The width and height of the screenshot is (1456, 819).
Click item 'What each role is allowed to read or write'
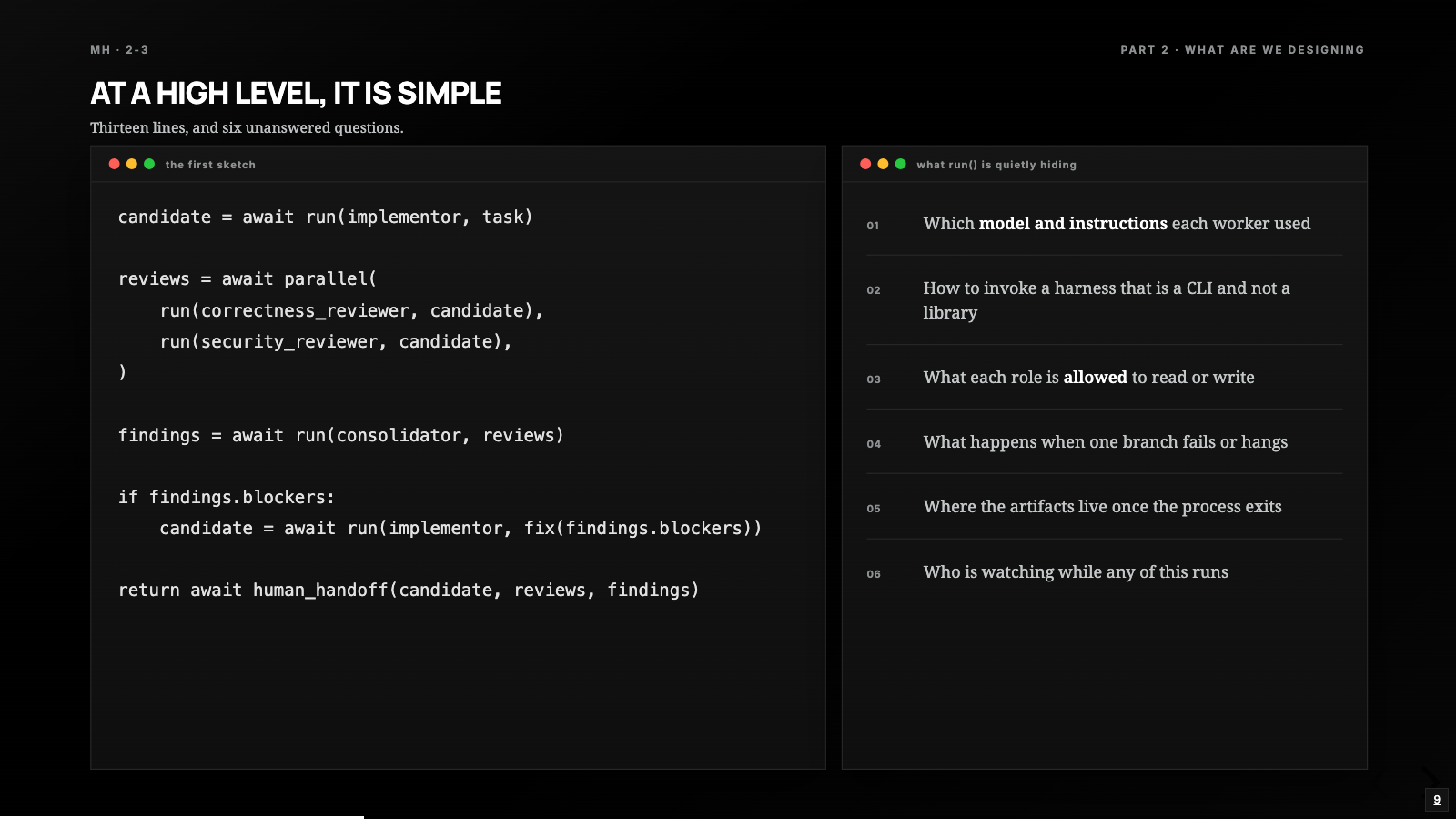pos(1088,377)
